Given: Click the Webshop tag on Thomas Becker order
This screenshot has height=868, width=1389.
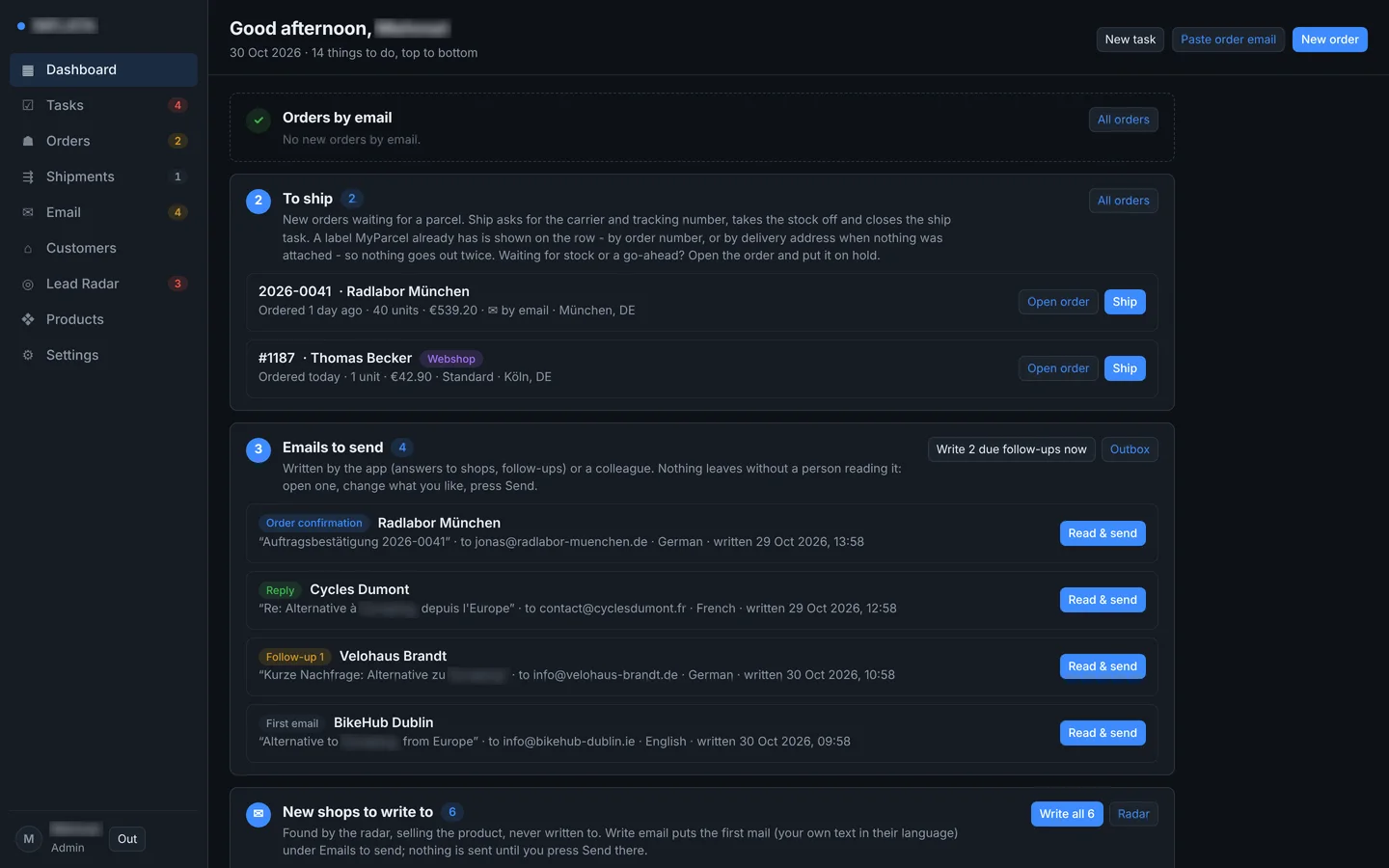Looking at the screenshot, I should tap(451, 359).
